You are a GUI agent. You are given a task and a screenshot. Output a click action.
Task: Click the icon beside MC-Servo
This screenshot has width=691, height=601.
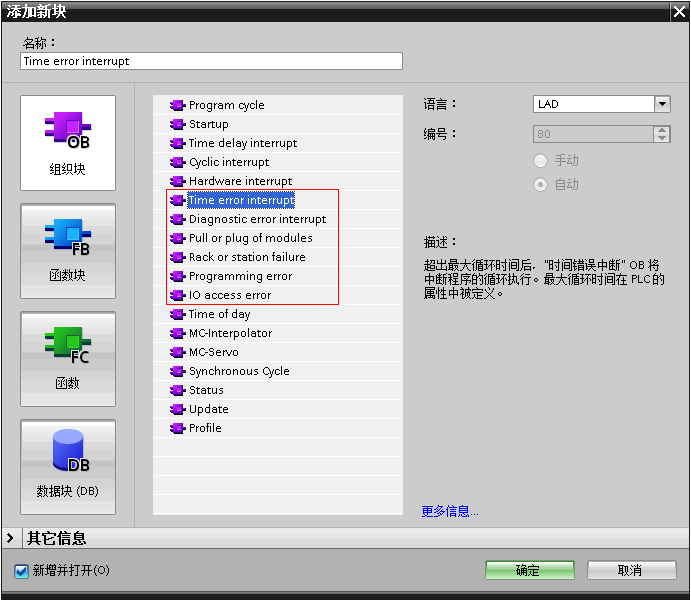[x=178, y=352]
